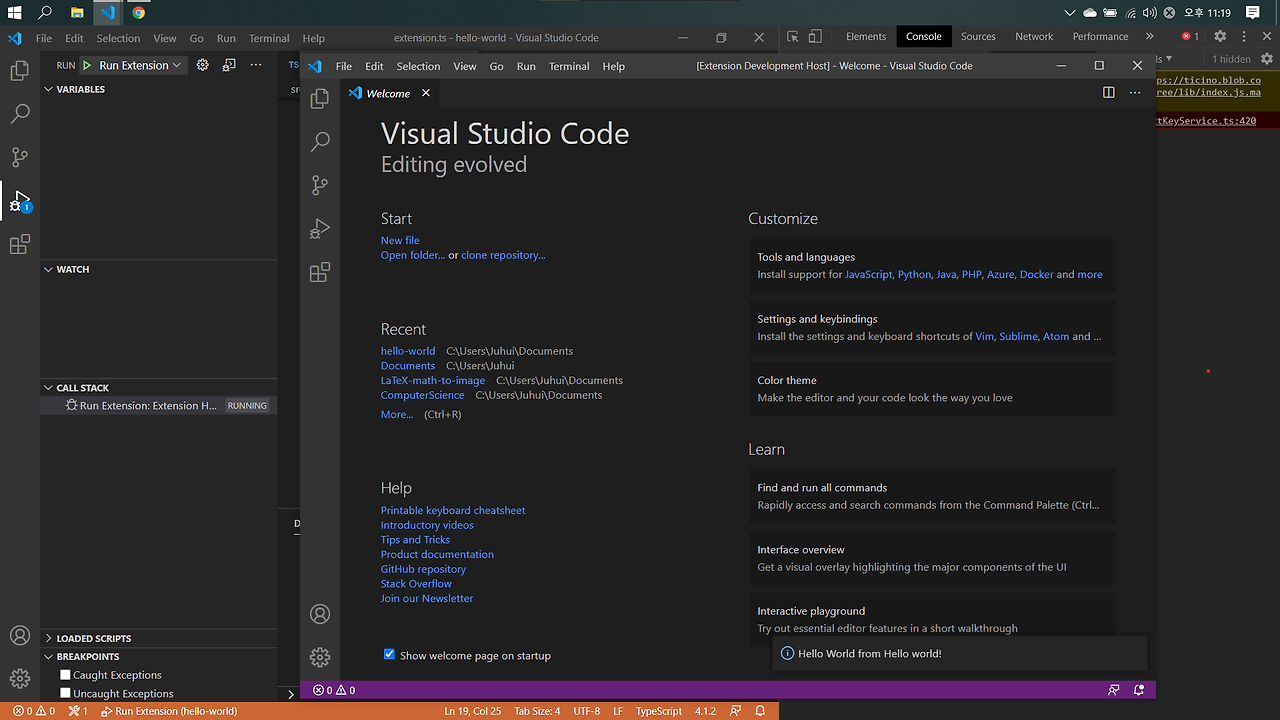Open the Stack Overflow help link
The image size is (1280, 720).
click(416, 584)
